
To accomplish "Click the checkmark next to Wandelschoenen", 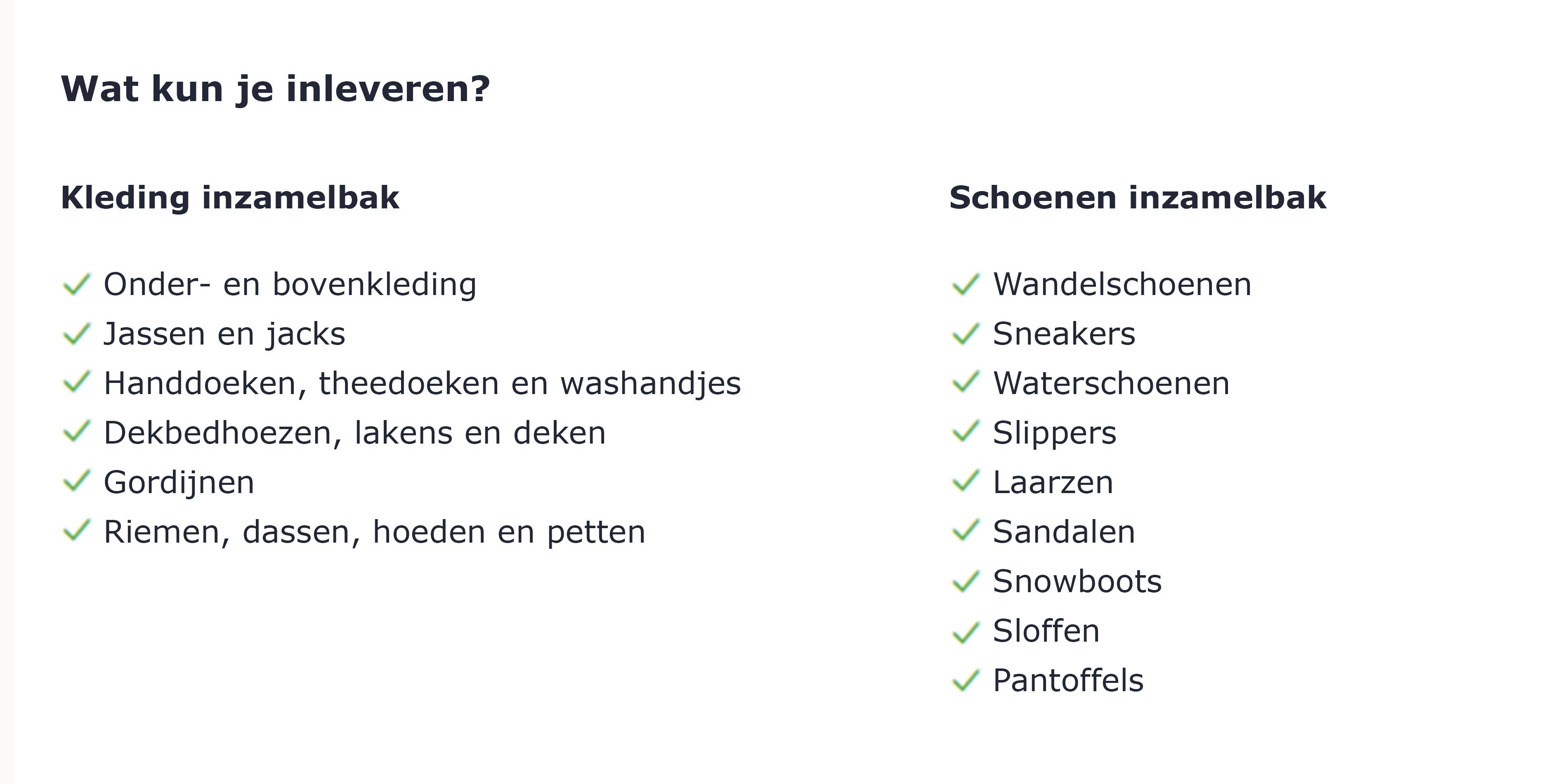I will tap(966, 284).
